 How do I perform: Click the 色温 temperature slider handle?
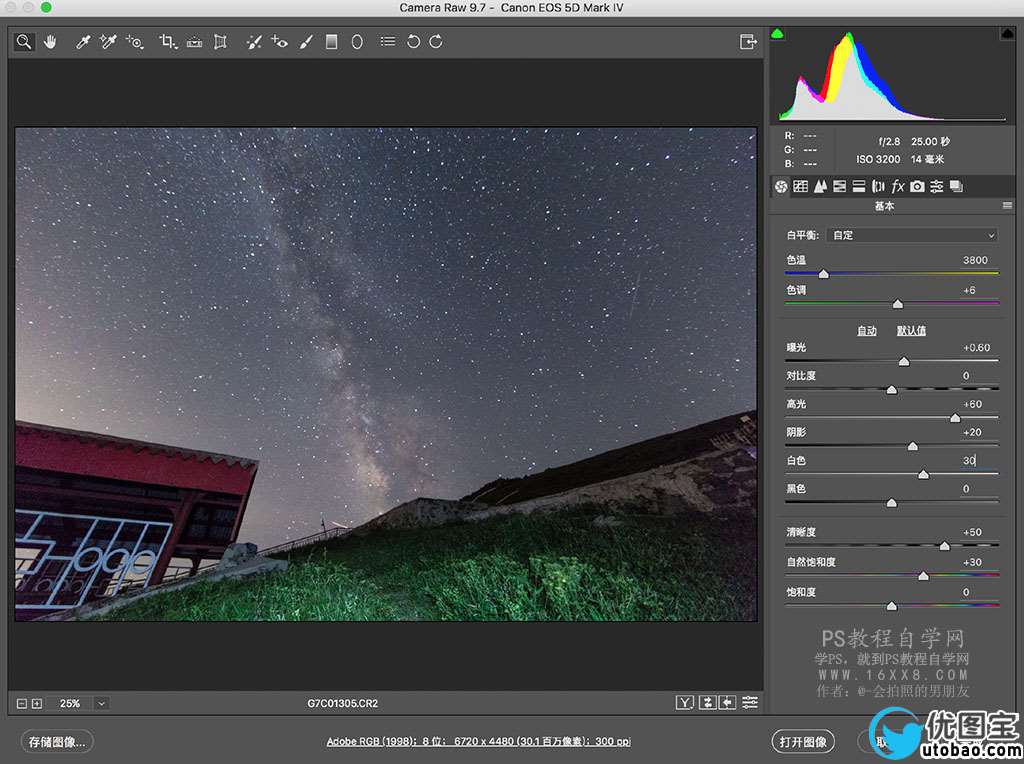click(823, 274)
